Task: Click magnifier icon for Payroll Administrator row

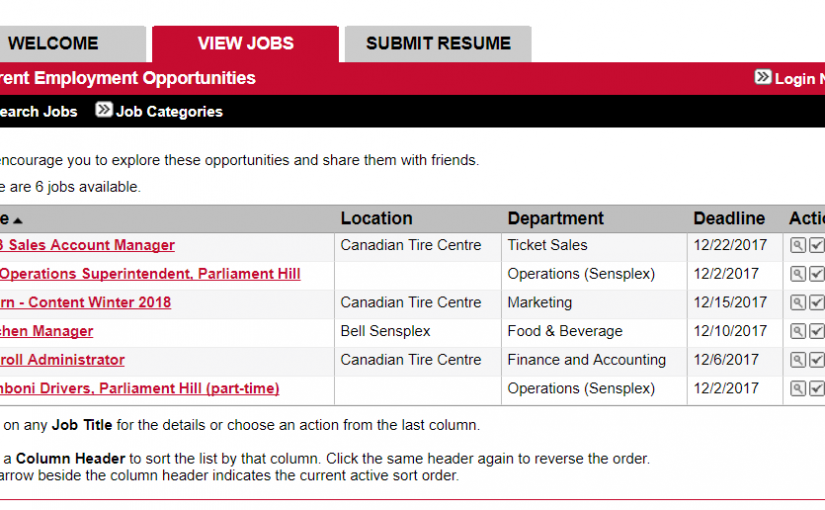Action: pos(797,360)
